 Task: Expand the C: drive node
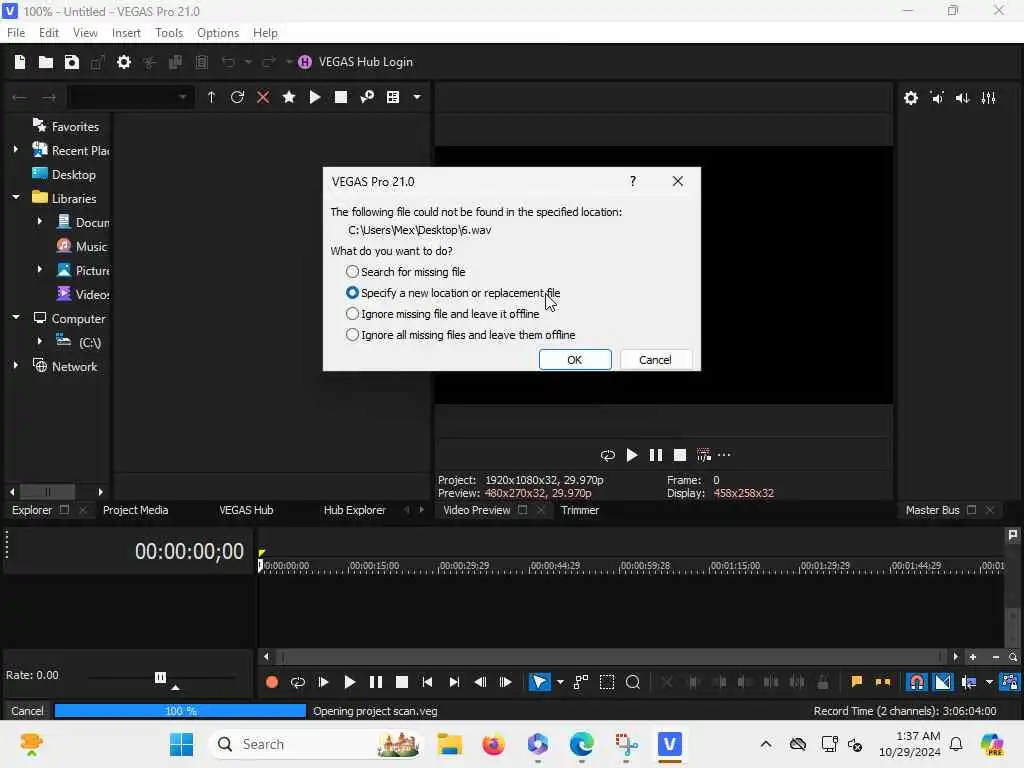click(x=40, y=342)
